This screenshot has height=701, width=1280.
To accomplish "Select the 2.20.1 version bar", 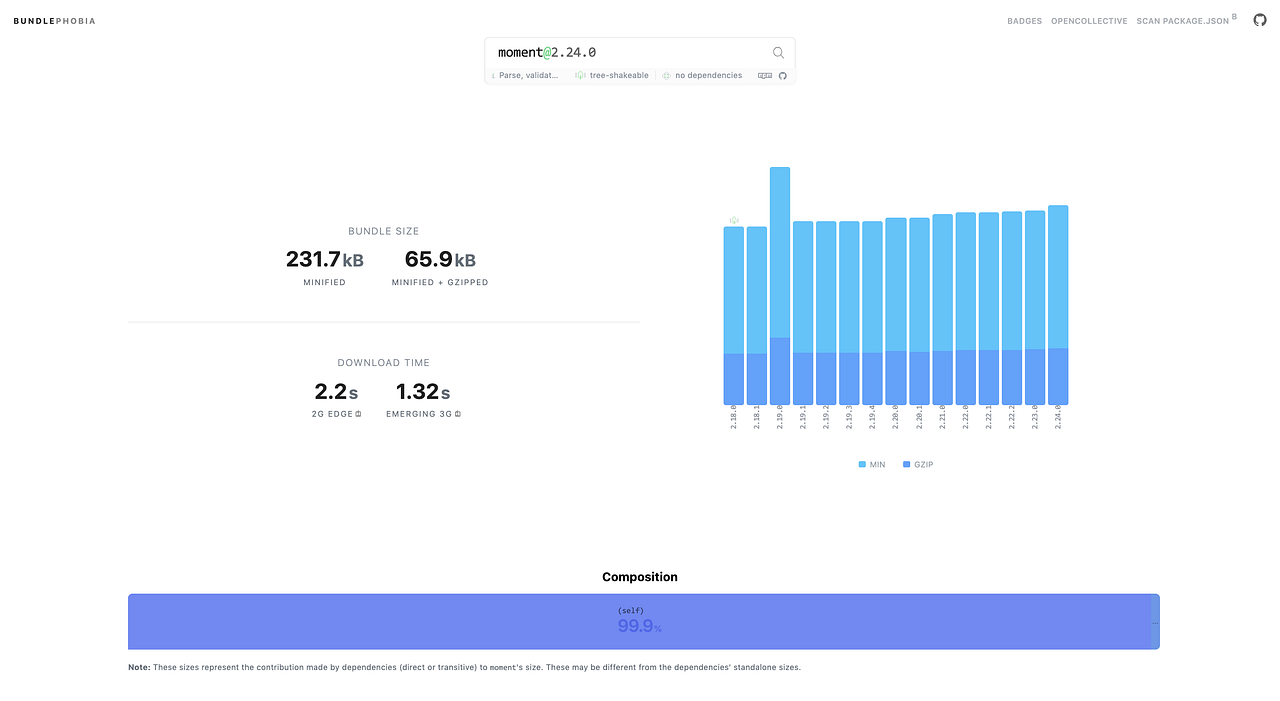I will coord(919,311).
